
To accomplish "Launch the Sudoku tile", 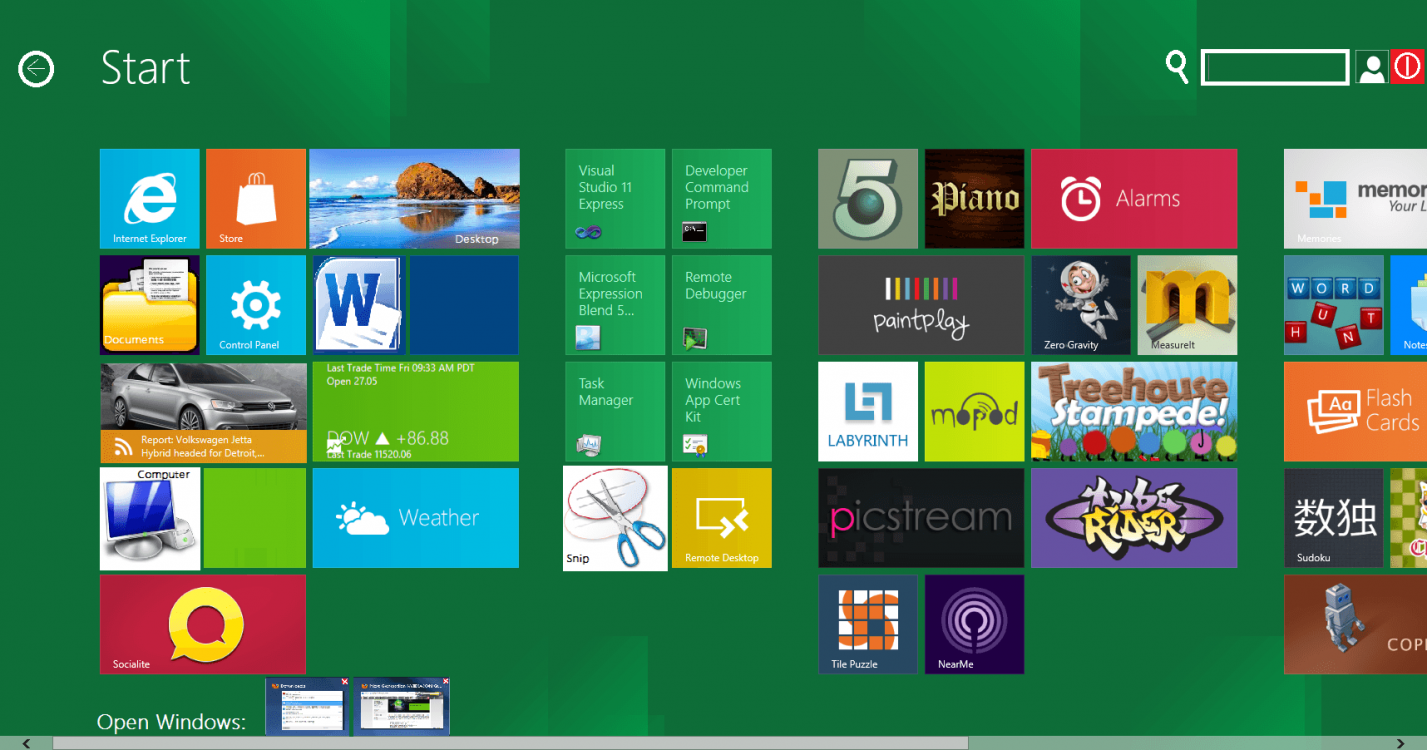I will coord(1334,518).
